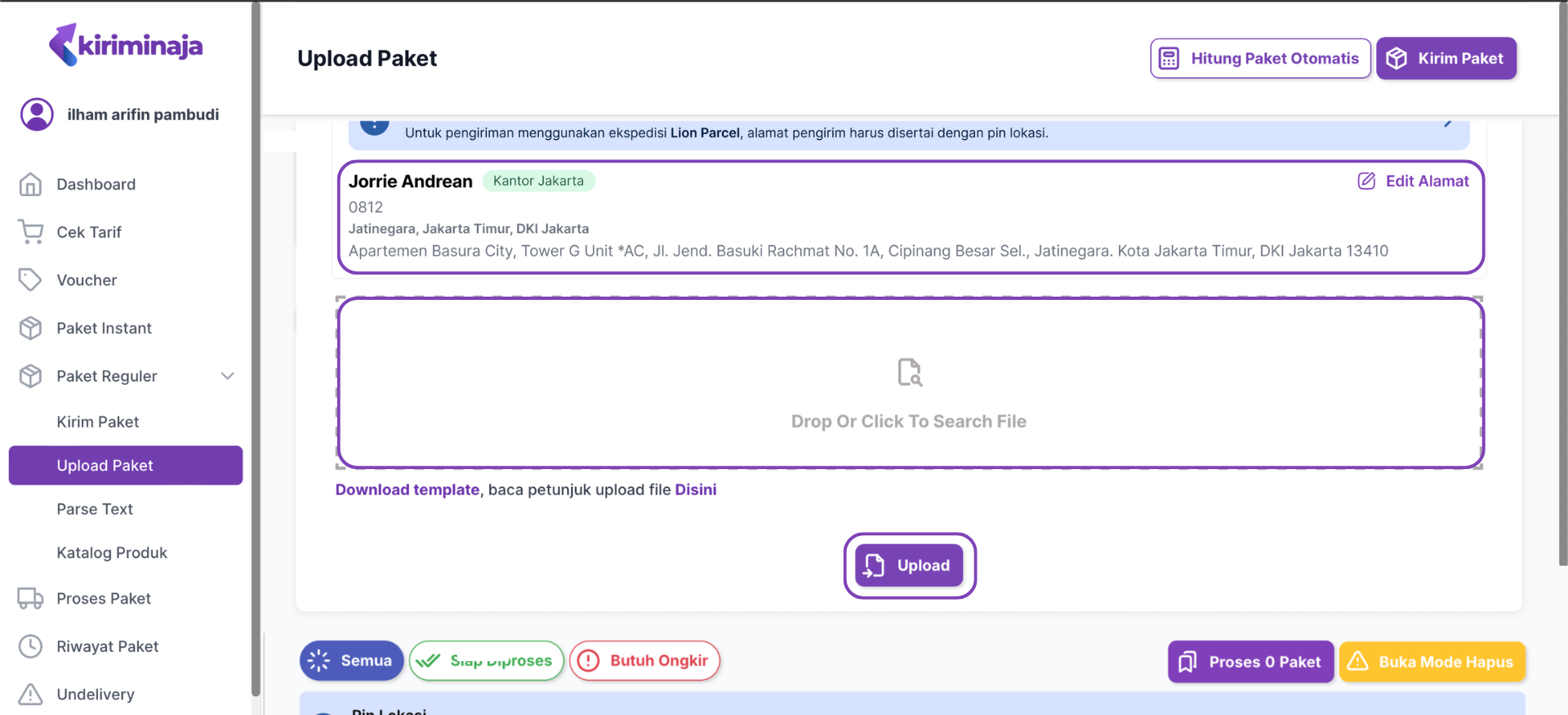This screenshot has height=715, width=1568.
Task: Click the Buka Mode Hapus button
Action: tap(1432, 662)
